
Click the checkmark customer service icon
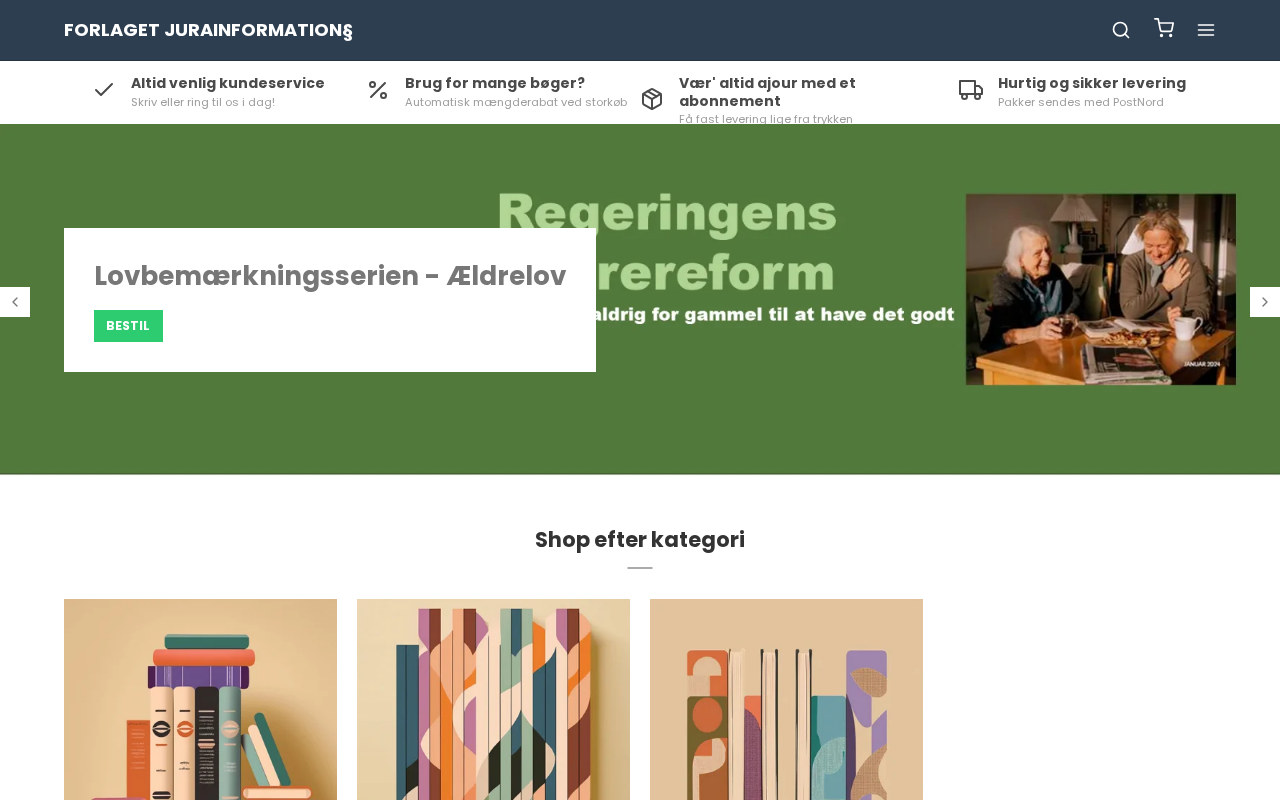point(104,90)
